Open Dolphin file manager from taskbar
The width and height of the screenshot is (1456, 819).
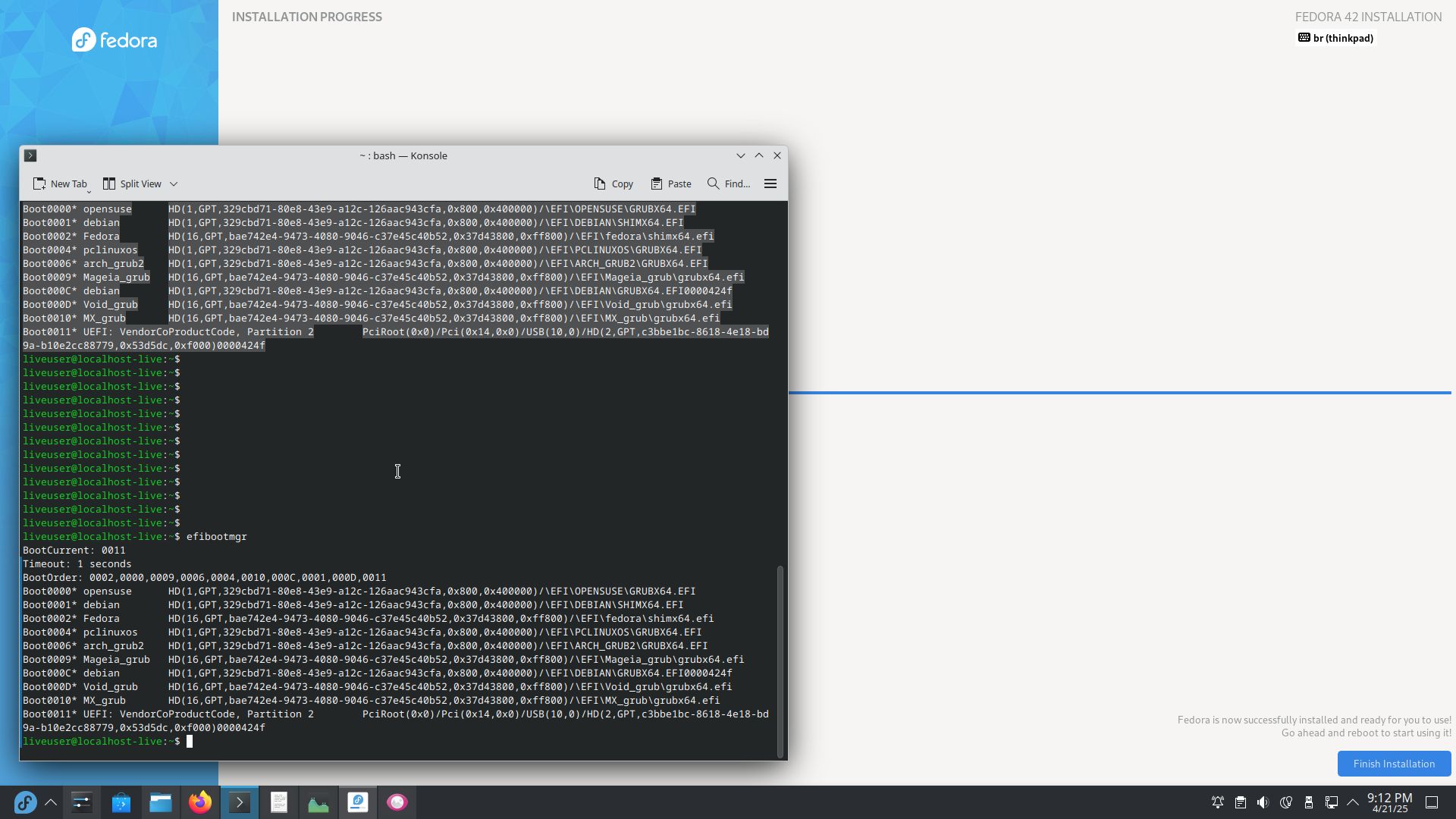[x=161, y=802]
